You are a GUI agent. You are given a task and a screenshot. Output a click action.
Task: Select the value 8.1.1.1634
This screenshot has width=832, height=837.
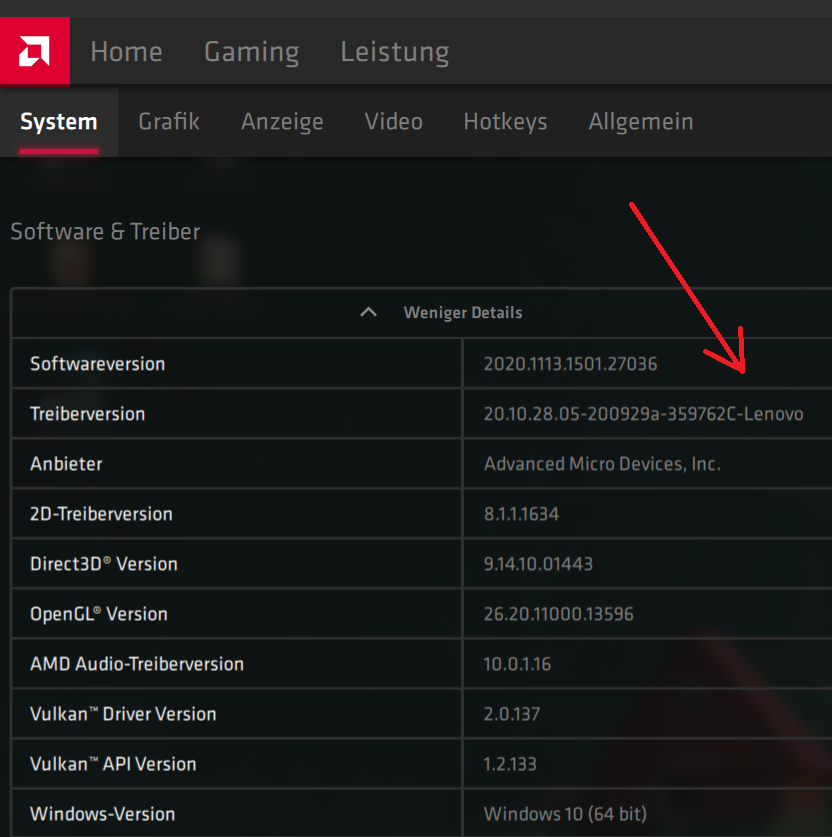click(521, 514)
